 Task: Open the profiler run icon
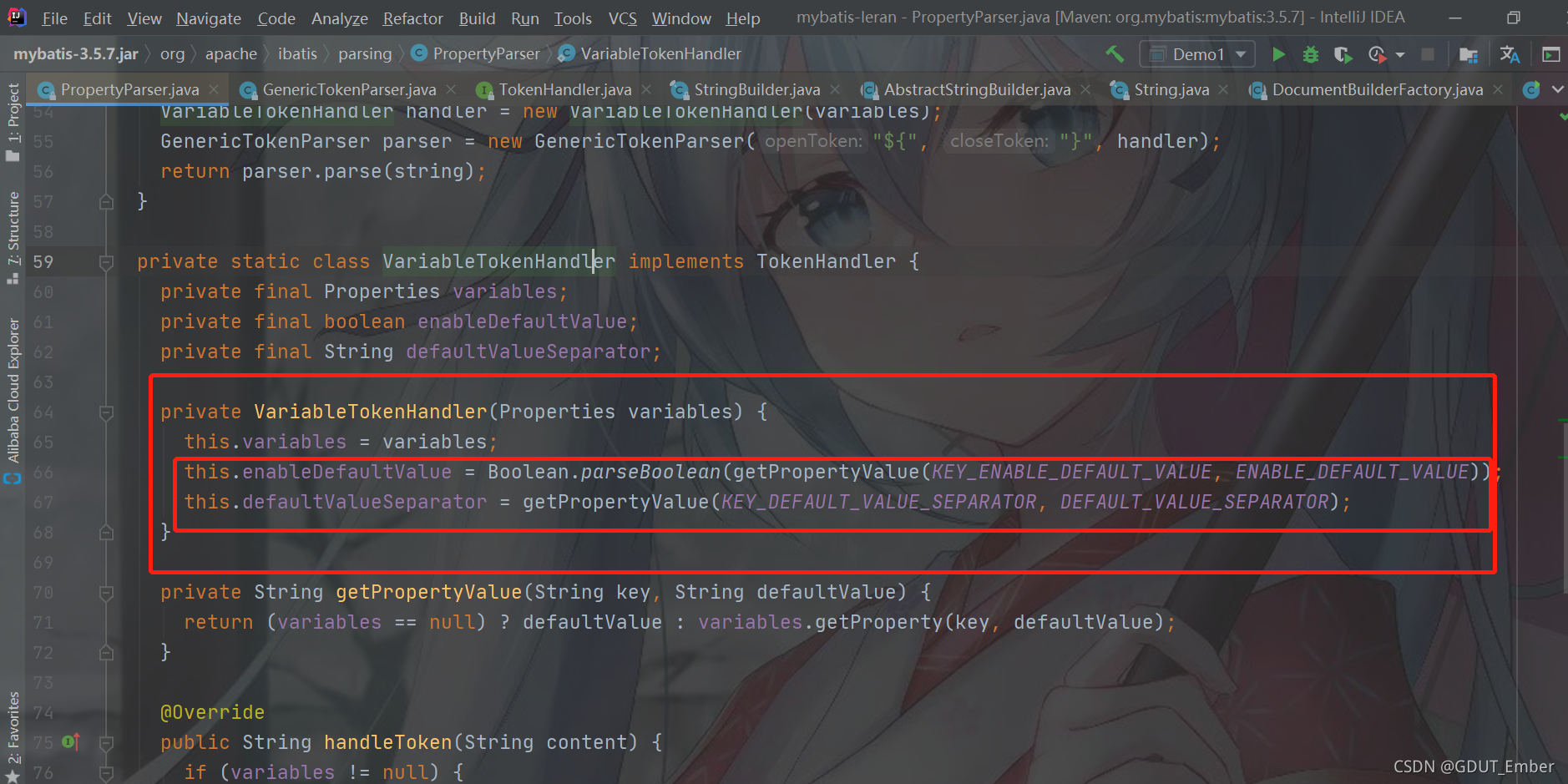pyautogui.click(x=1377, y=54)
